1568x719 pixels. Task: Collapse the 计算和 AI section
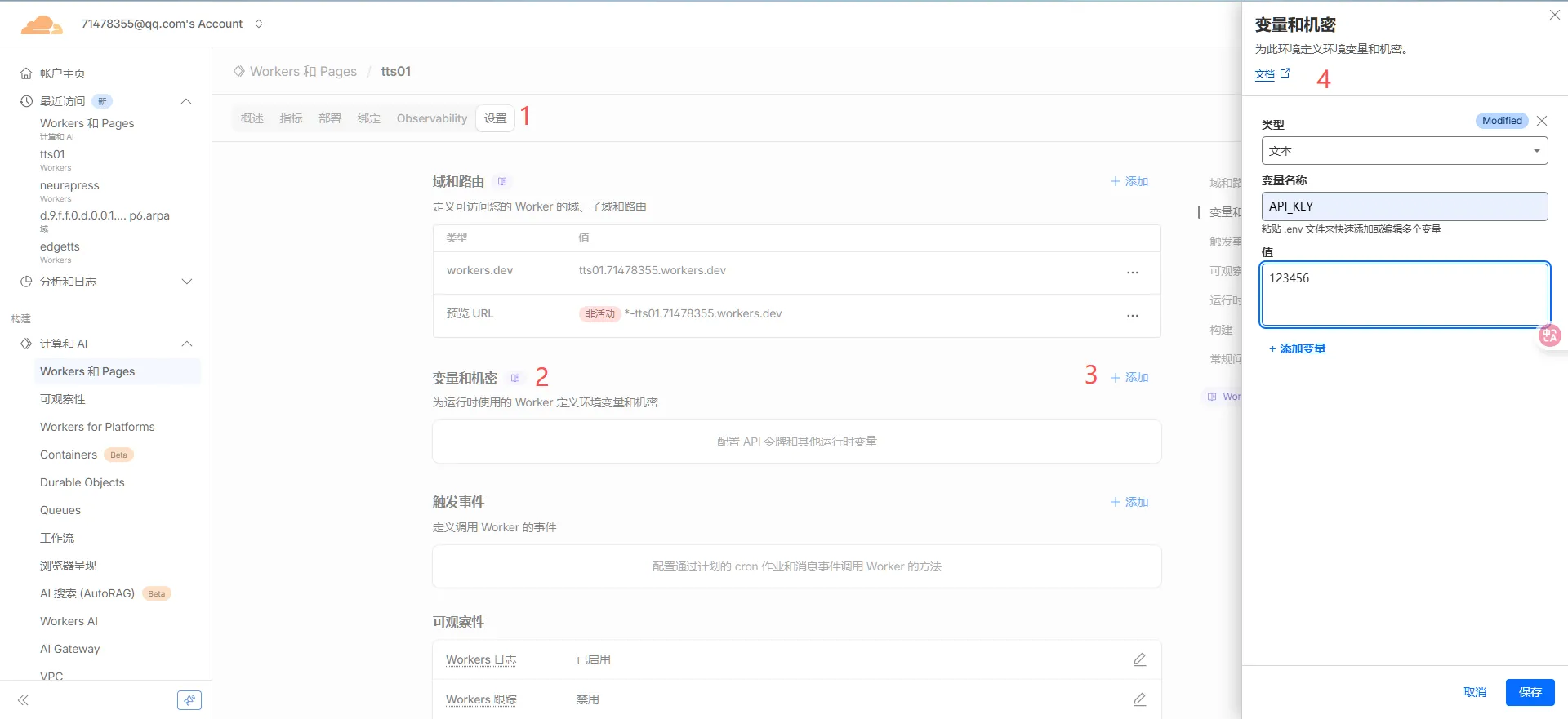[186, 344]
